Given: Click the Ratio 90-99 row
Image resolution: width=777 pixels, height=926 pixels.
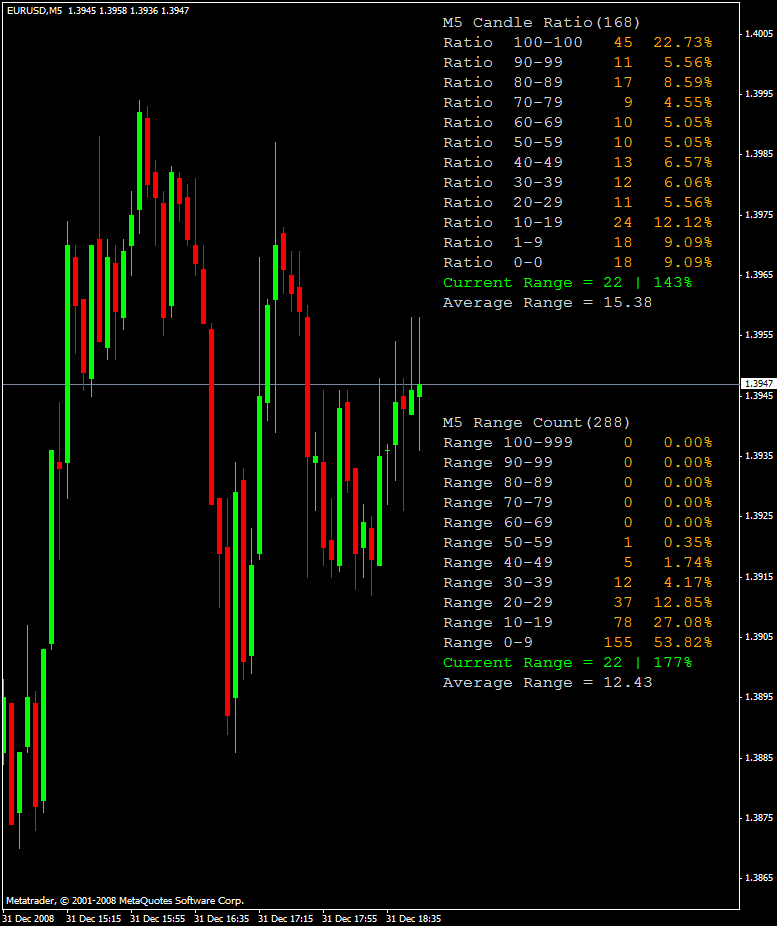Looking at the screenshot, I should [x=577, y=63].
